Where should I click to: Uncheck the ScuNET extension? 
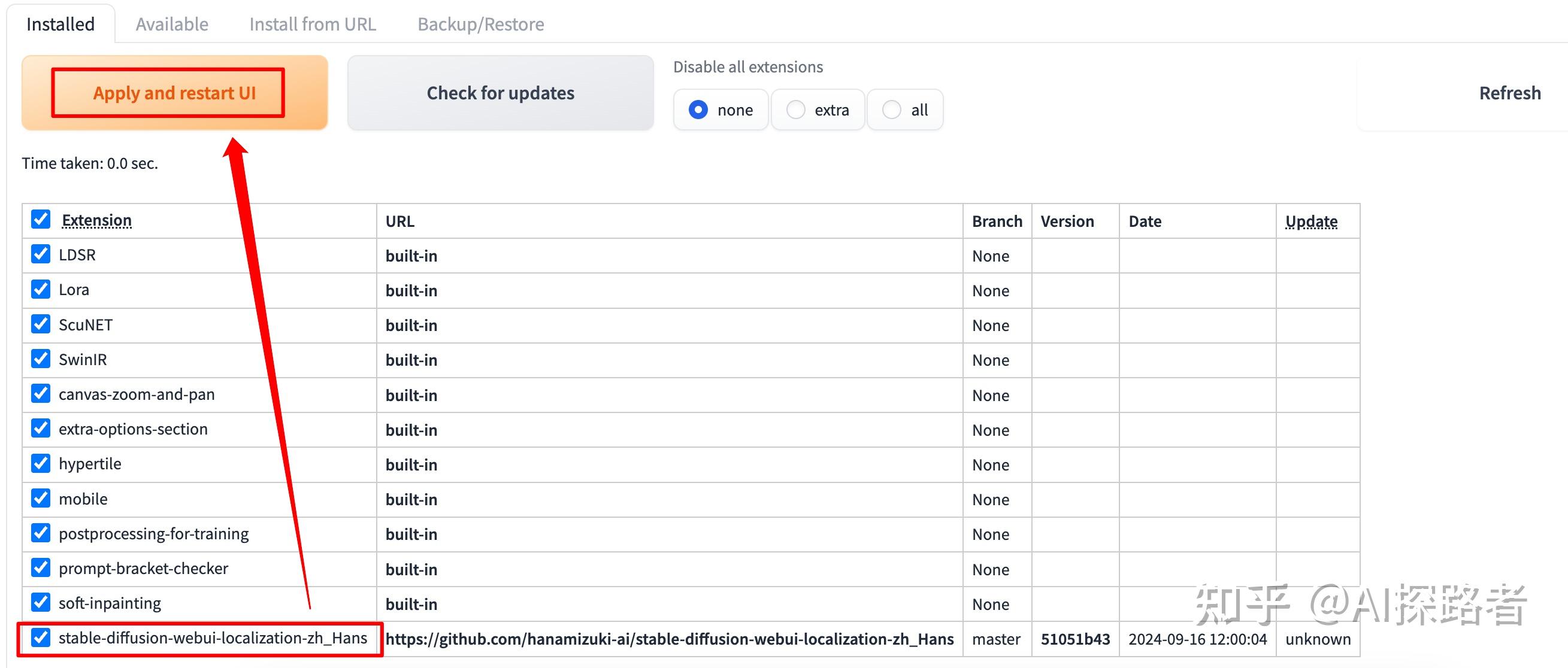[x=41, y=324]
